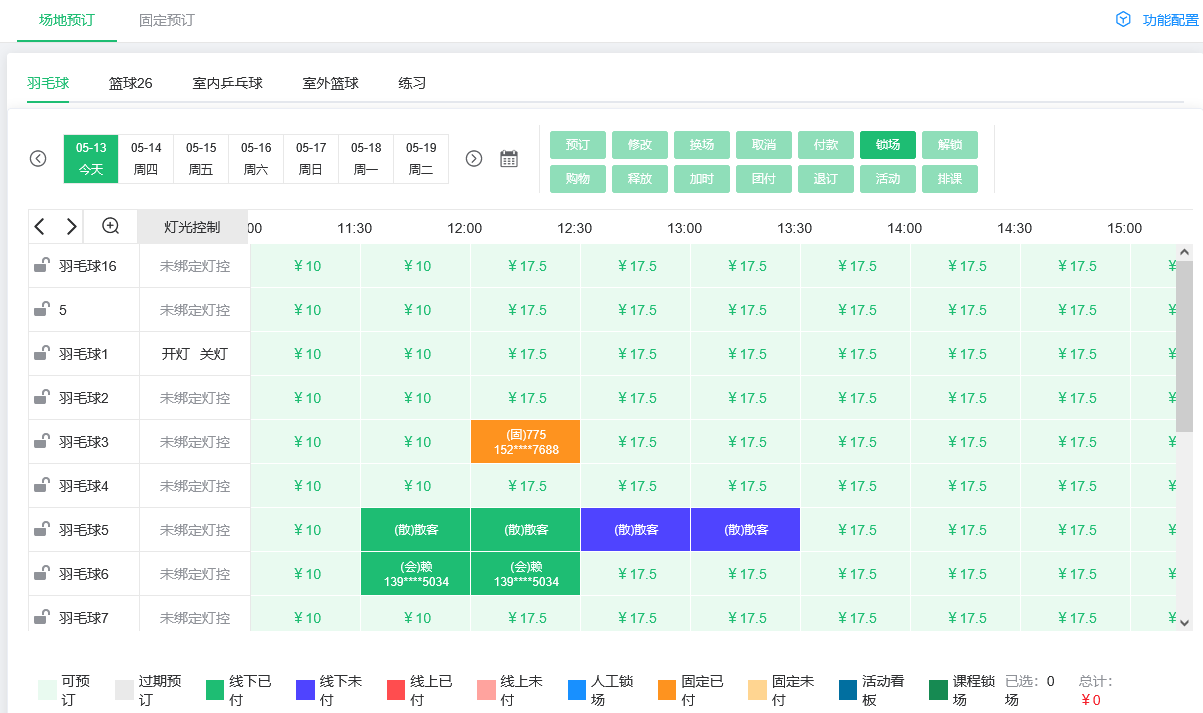The width and height of the screenshot is (1203, 713).
Task: Turn on light 开灯 for 羽毛球1
Action: 175,354
